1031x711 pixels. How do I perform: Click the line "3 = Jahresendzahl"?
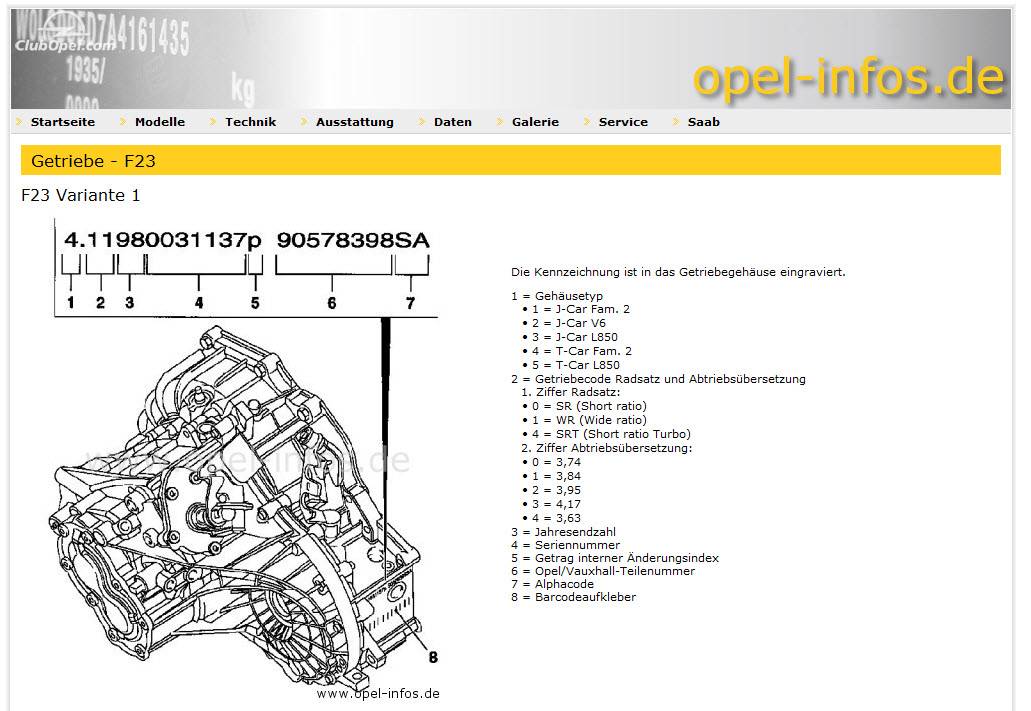[563, 531]
